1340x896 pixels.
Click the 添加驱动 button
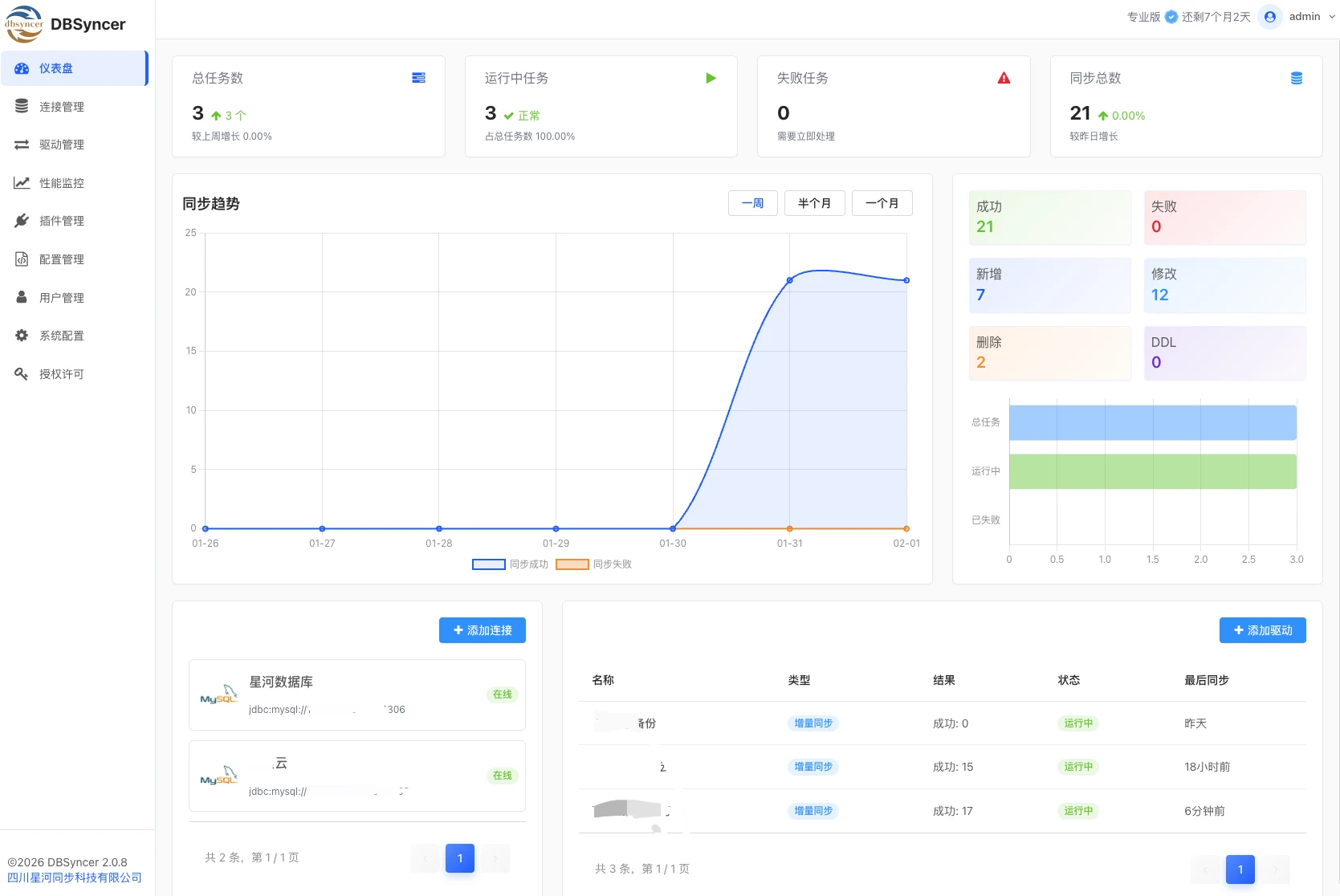click(1263, 630)
